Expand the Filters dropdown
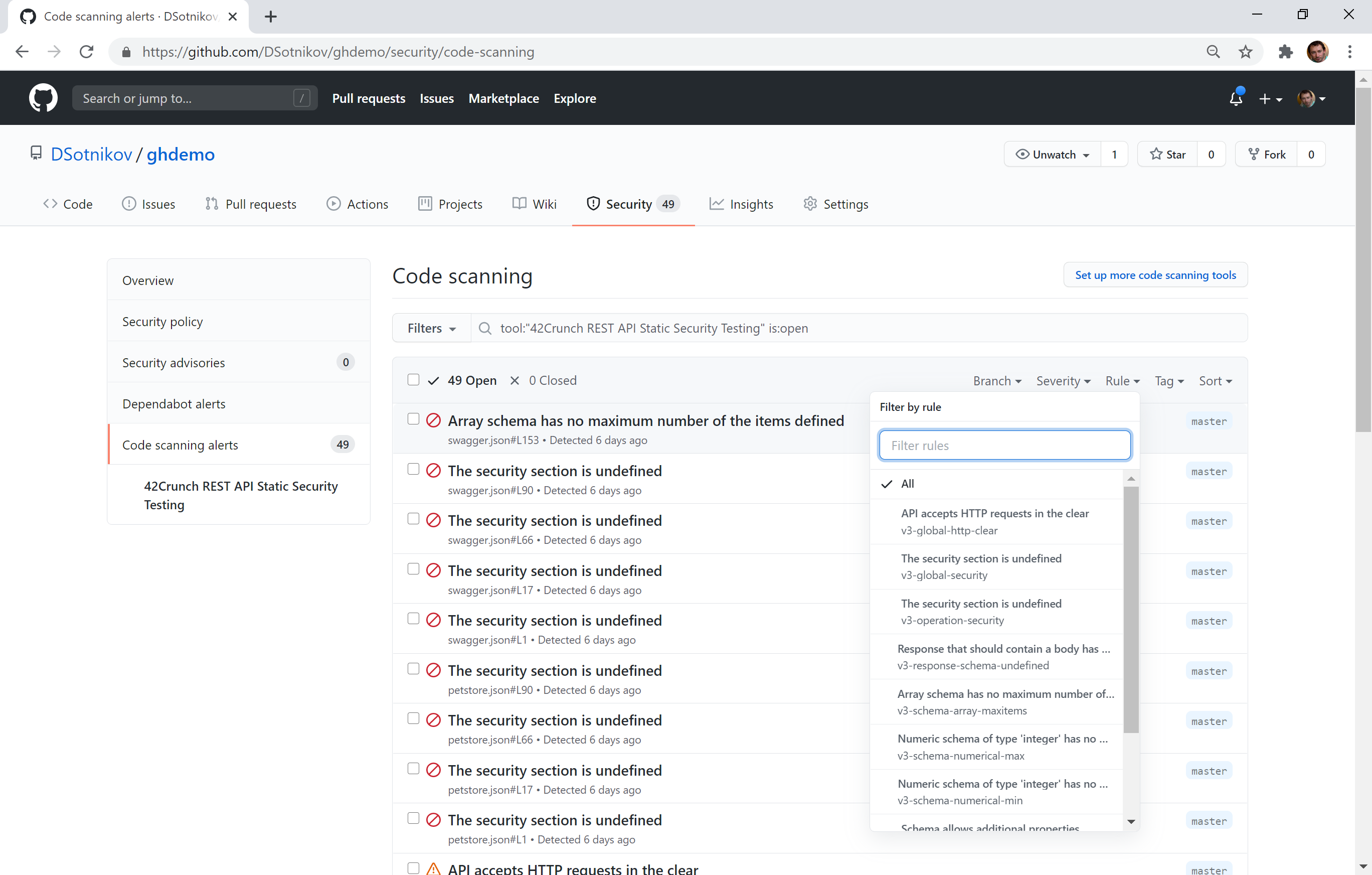The width and height of the screenshot is (1372, 875). click(431, 328)
